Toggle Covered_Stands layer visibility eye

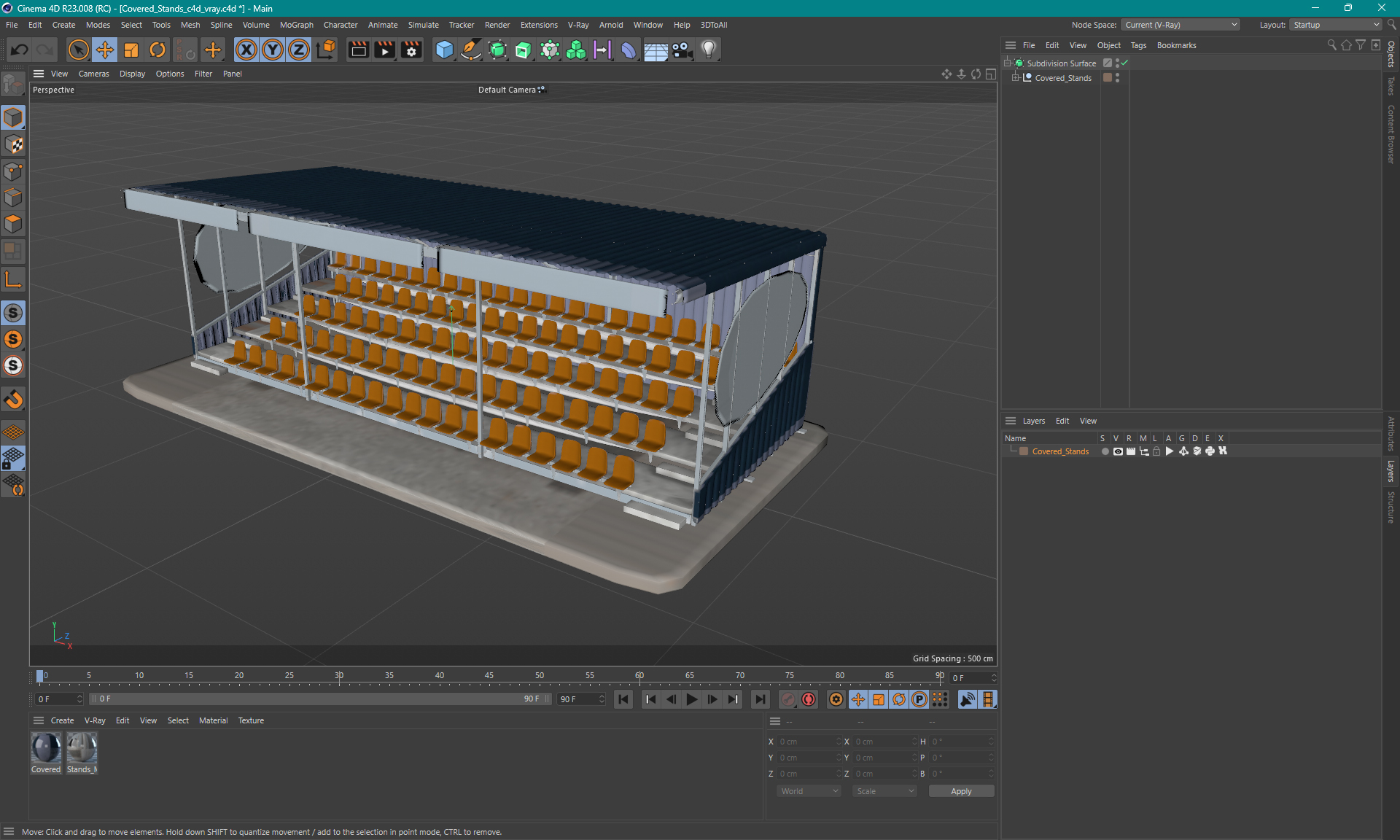coord(1118,451)
